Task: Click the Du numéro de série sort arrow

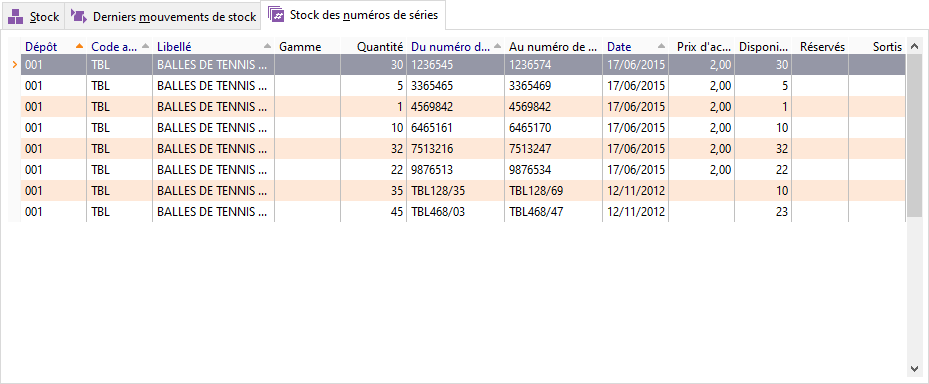Action: (x=496, y=46)
